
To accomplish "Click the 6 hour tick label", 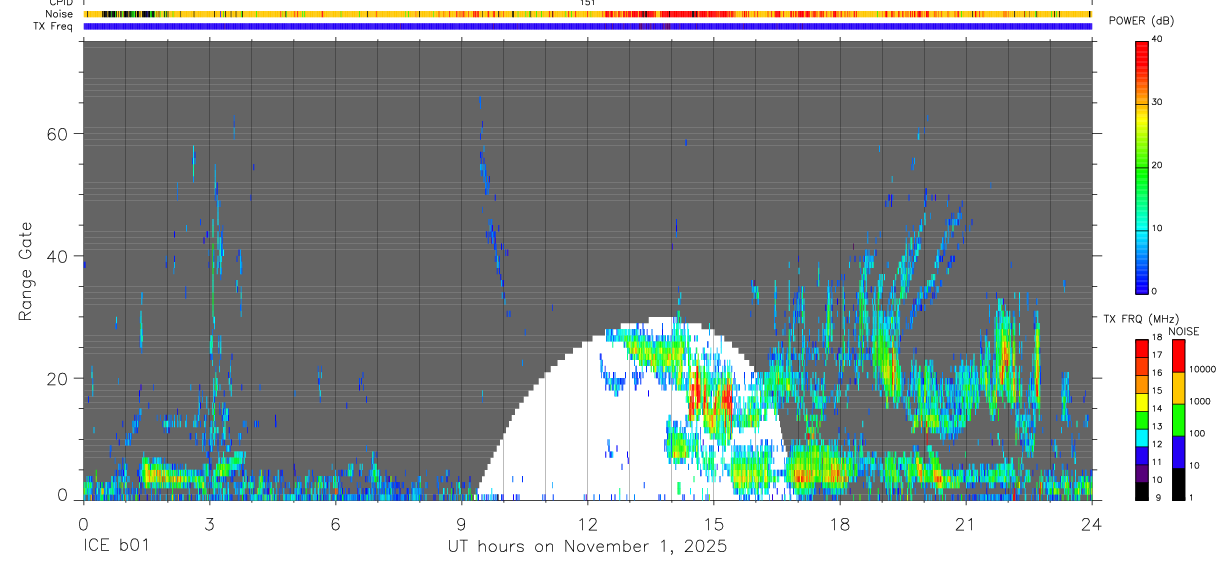I will tap(335, 524).
